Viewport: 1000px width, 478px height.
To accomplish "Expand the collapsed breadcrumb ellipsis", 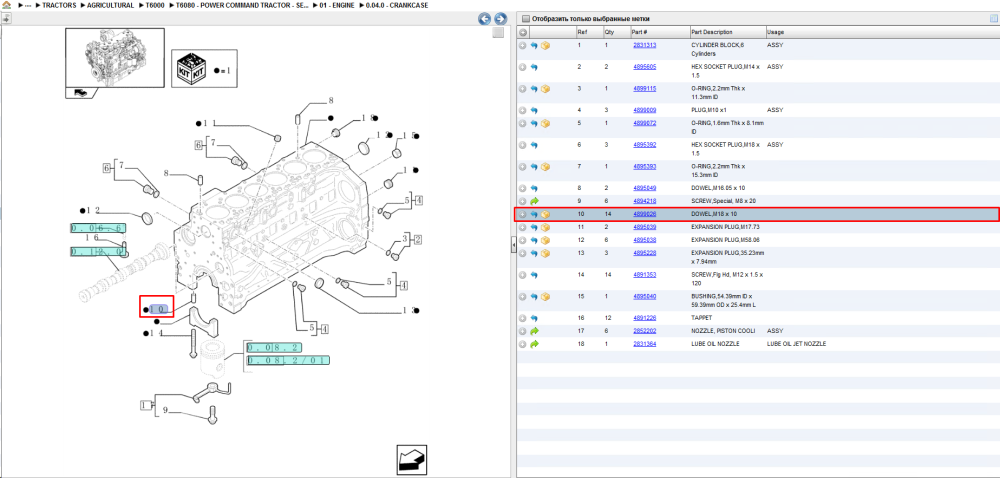I will coord(28,5).
